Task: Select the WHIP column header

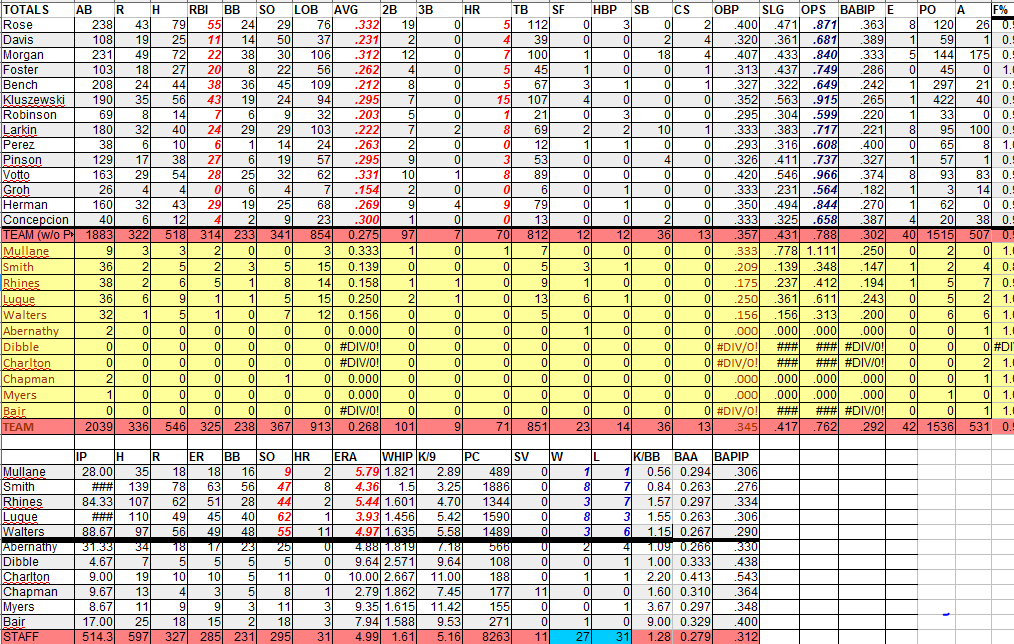Action: [x=397, y=456]
